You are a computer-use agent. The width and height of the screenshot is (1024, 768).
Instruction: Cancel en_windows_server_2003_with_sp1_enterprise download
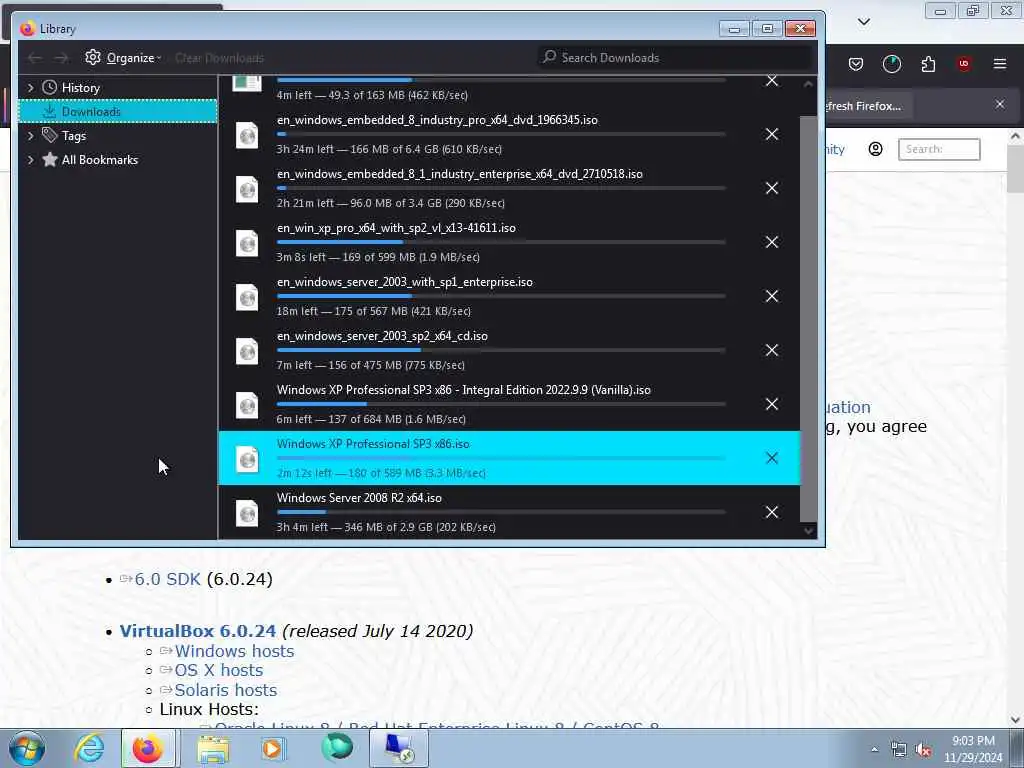point(772,296)
